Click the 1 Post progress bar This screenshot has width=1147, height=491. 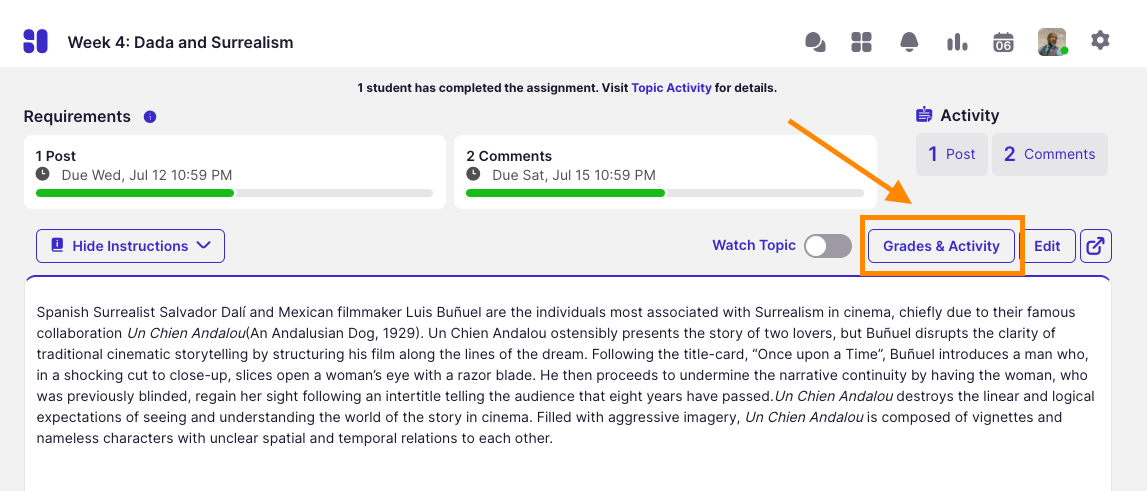(234, 192)
